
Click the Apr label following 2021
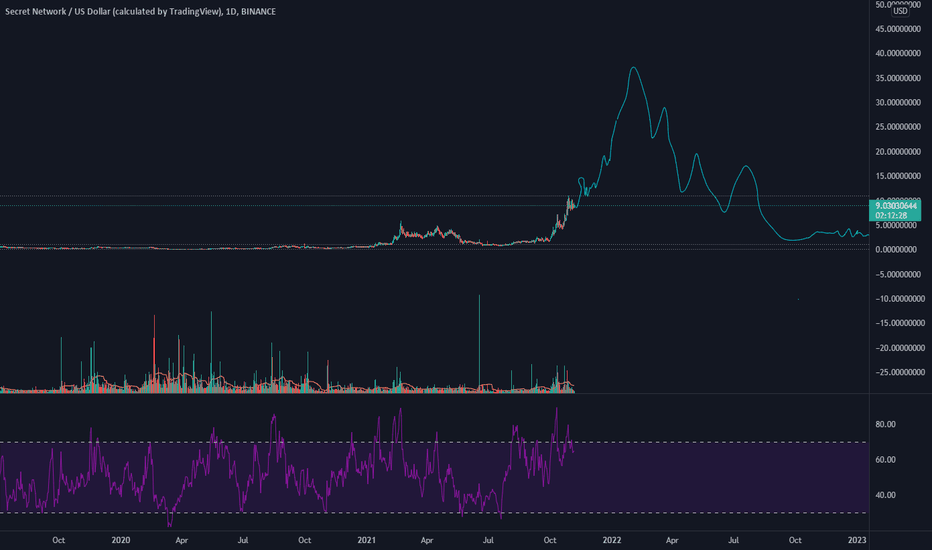click(427, 540)
